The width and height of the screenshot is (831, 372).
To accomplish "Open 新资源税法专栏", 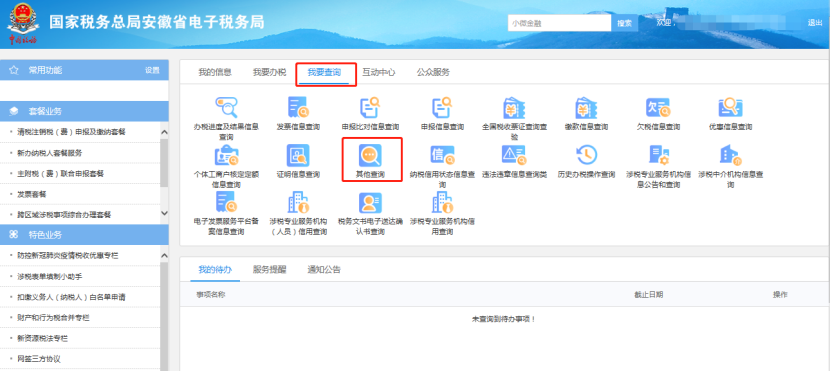I will [43, 339].
